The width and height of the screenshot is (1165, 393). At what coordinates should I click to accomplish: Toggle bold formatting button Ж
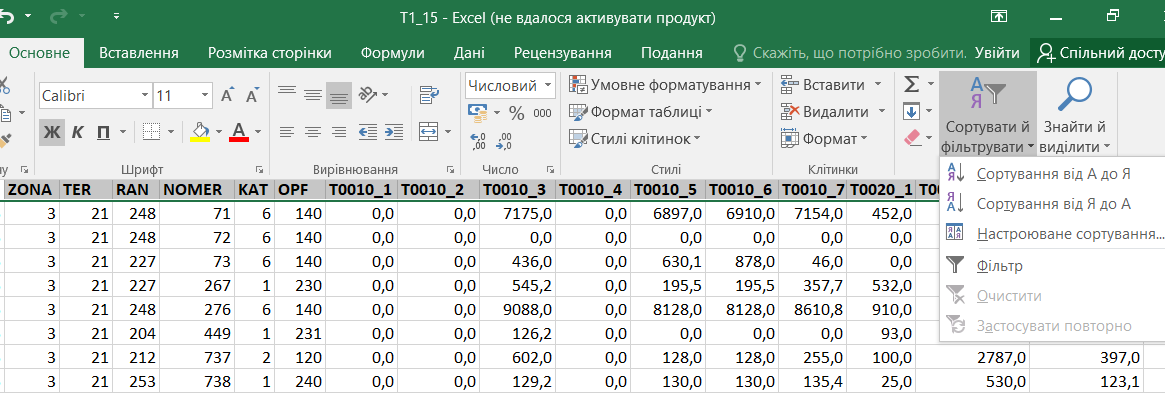click(52, 132)
